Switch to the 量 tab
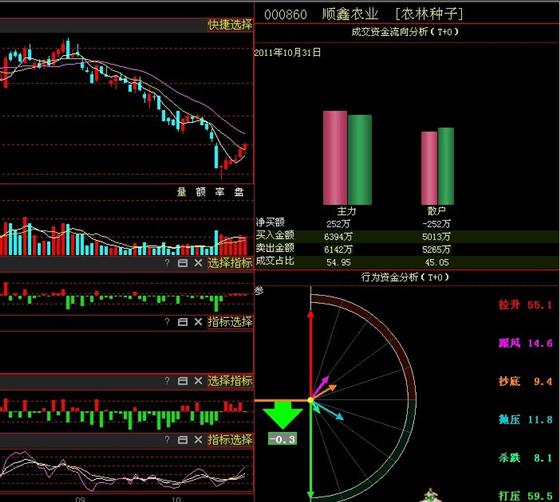The width and height of the screenshot is (560, 502). 181,192
